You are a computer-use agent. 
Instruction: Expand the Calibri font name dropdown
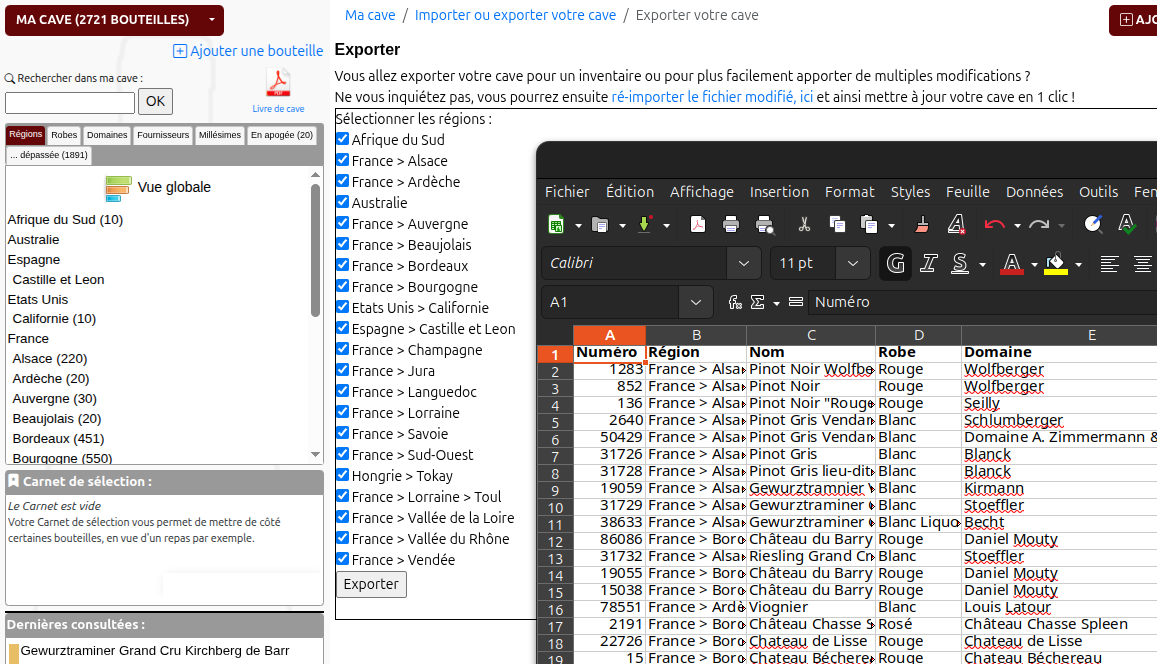click(743, 263)
